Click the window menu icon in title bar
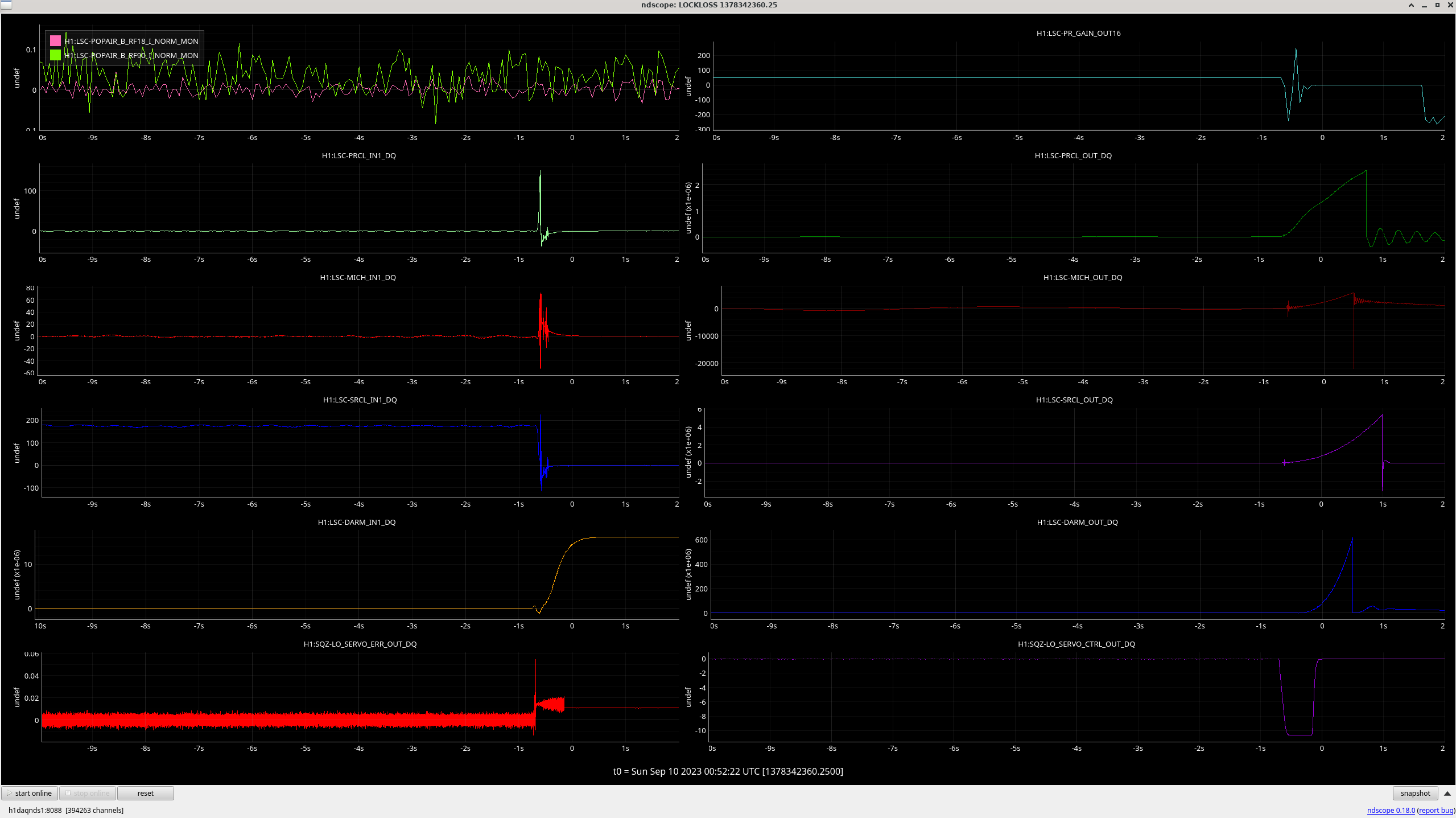The image size is (1456, 818). click(x=6, y=5)
